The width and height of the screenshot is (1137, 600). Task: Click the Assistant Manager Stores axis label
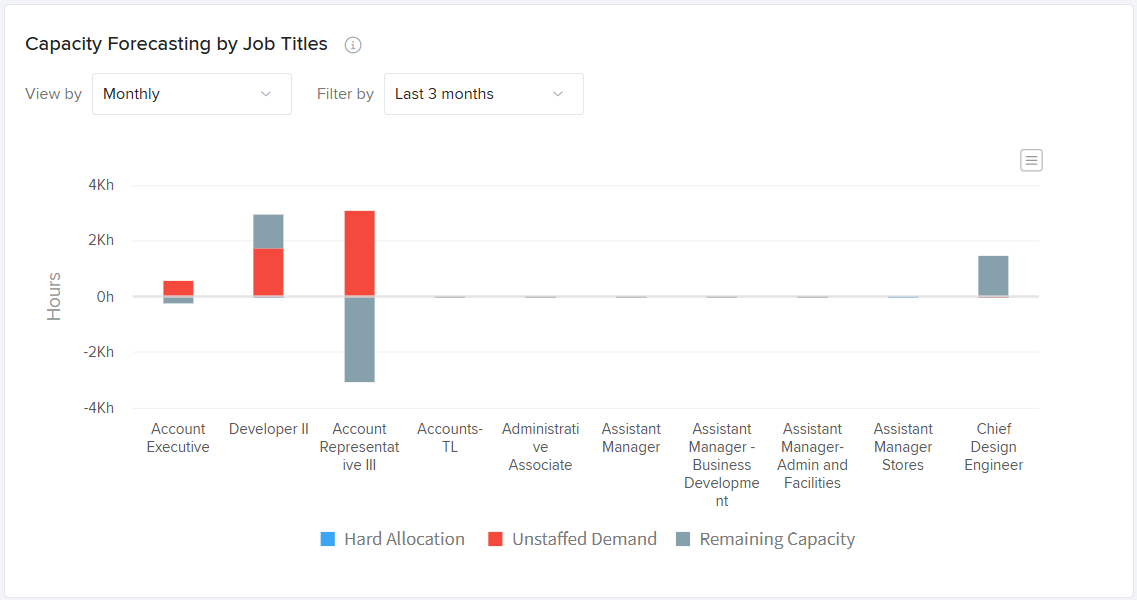[903, 447]
